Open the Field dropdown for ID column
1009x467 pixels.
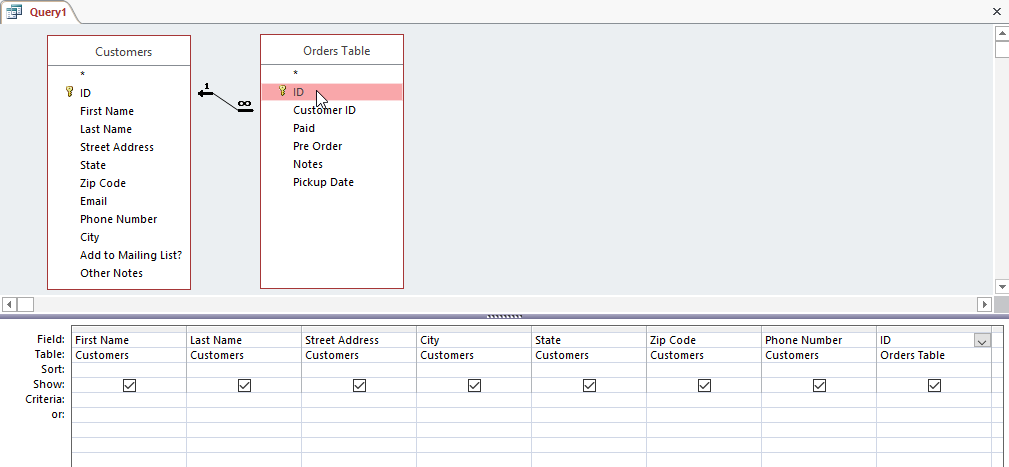click(982, 340)
